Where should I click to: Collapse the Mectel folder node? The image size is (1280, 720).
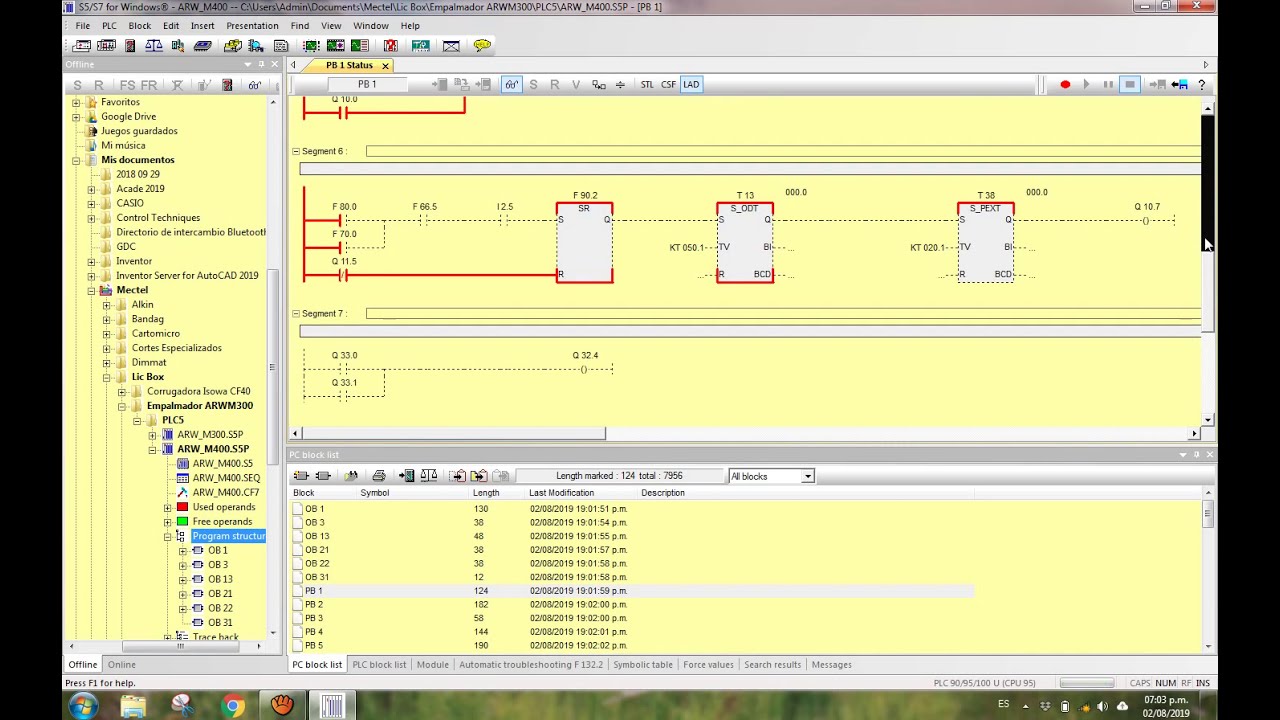[91, 290]
